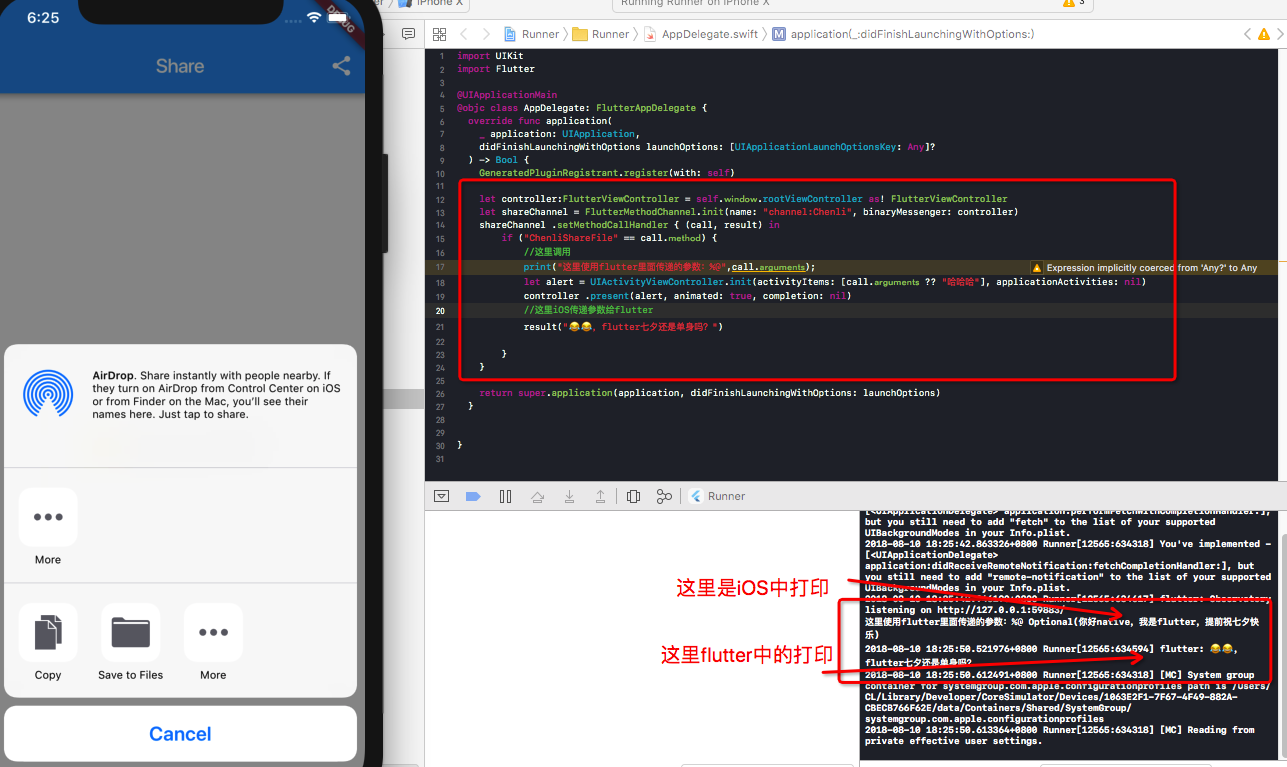Toggle breakpoints in the debug bar

pos(473,496)
